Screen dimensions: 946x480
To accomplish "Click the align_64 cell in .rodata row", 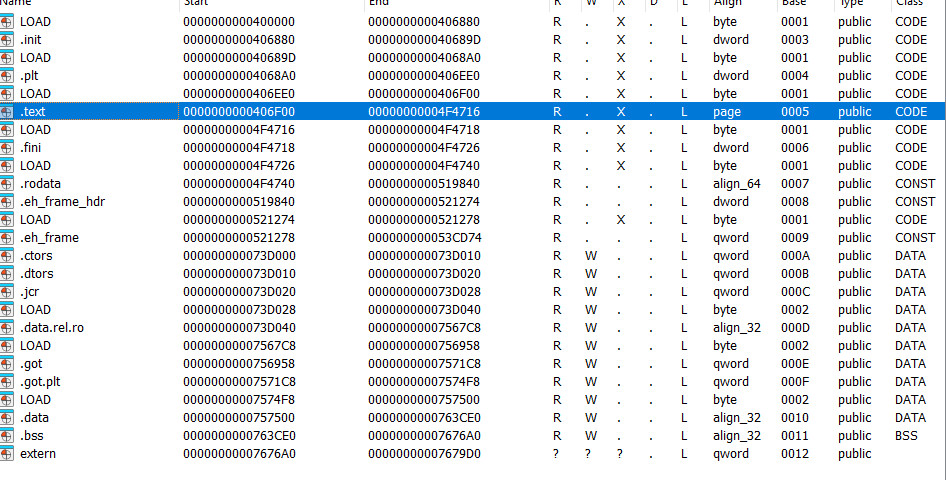I will pos(735,183).
